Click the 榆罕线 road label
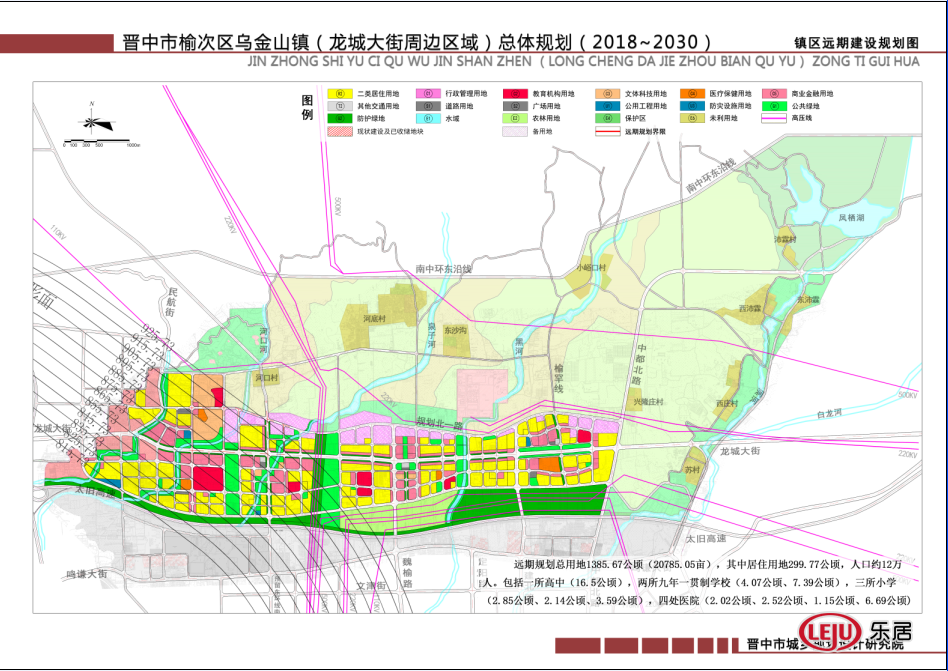 tap(559, 378)
